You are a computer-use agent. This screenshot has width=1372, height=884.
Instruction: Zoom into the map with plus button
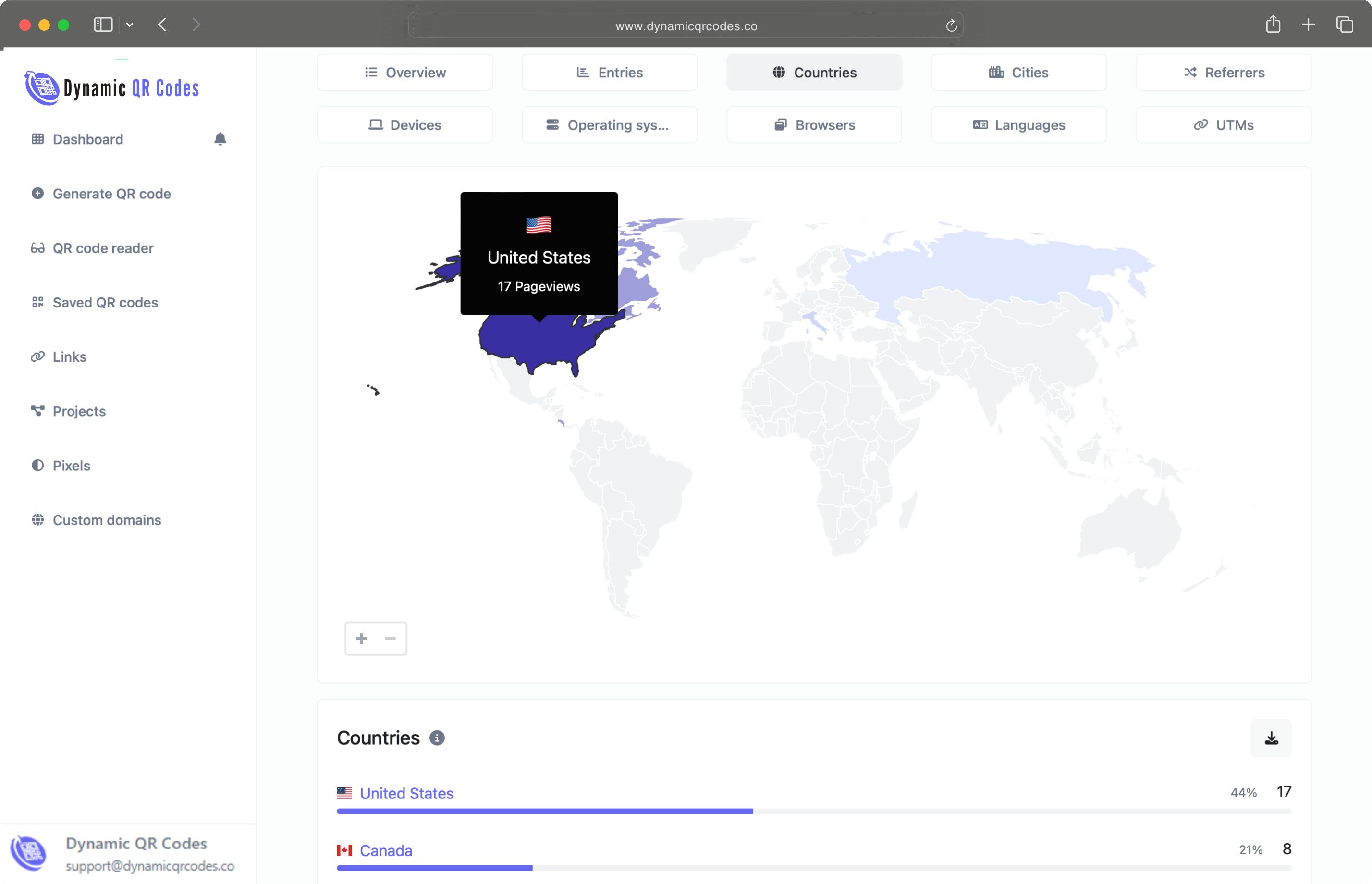(x=362, y=638)
